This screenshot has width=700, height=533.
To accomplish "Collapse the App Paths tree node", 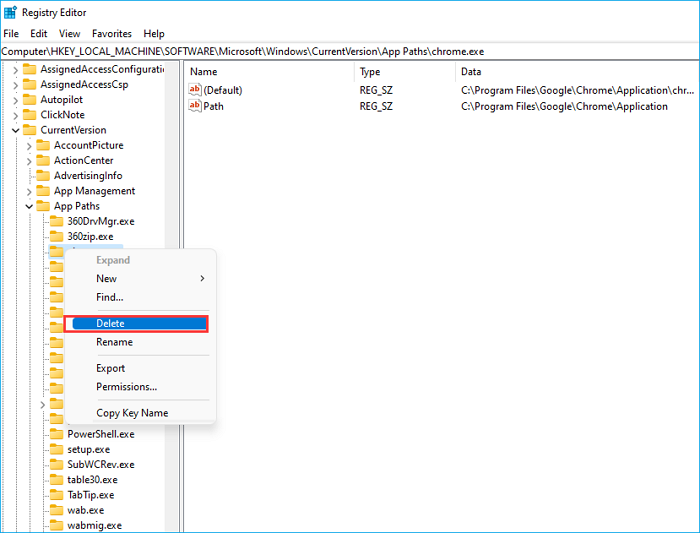I will pyautogui.click(x=29, y=206).
